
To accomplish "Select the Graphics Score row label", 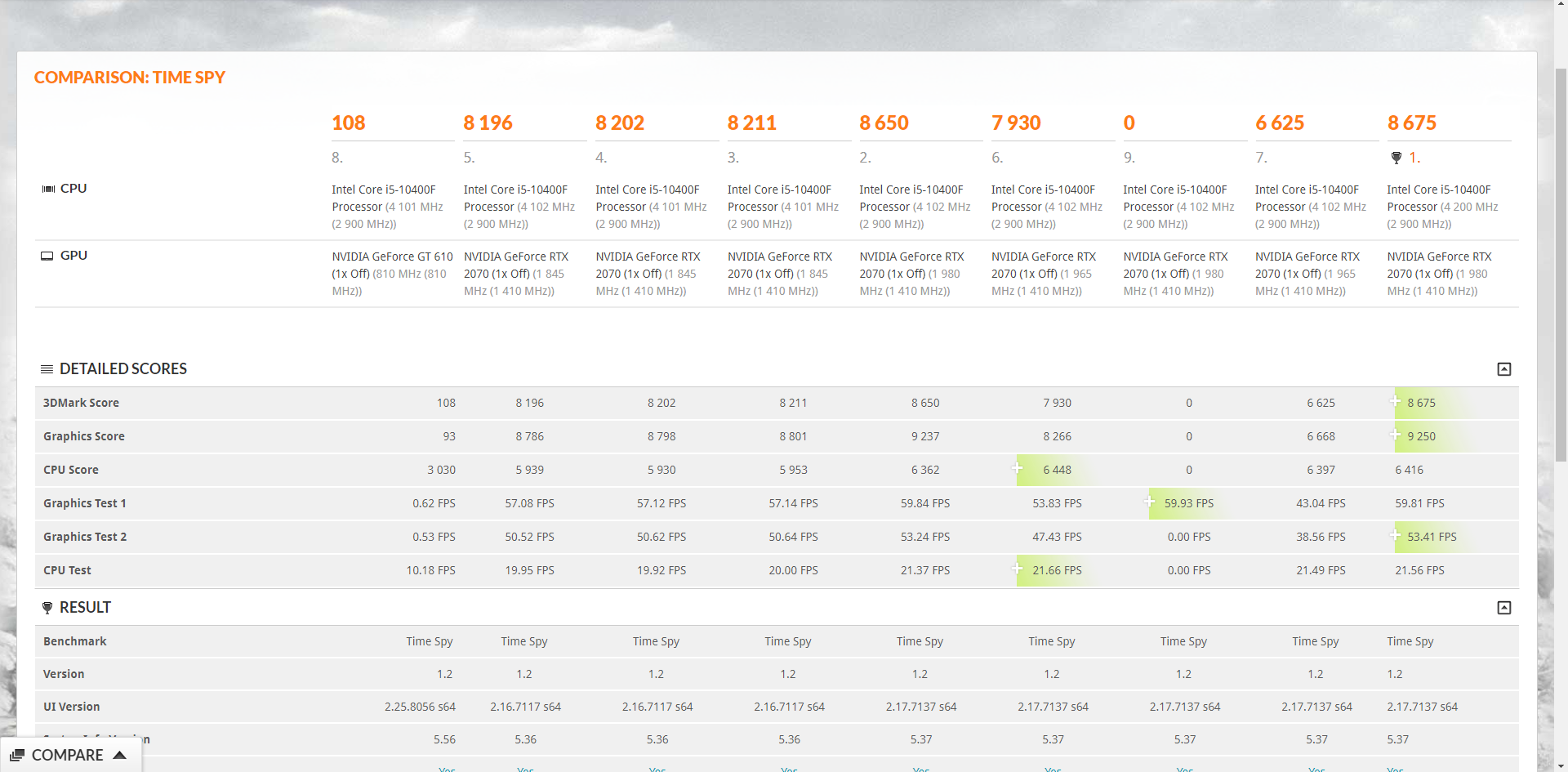I will click(84, 436).
